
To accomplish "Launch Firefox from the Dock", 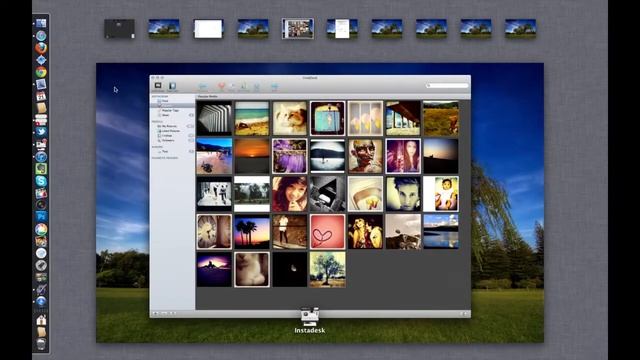I will pos(41,48).
